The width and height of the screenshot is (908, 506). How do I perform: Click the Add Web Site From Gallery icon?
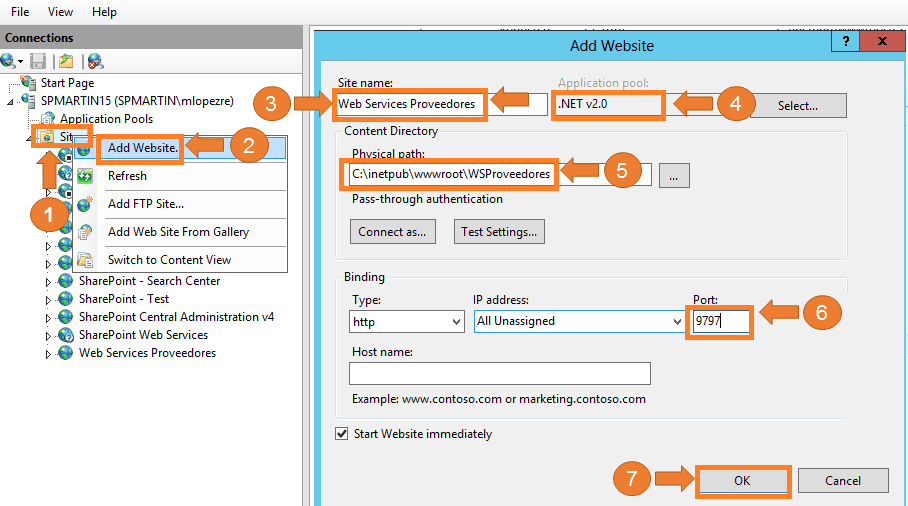tap(85, 232)
